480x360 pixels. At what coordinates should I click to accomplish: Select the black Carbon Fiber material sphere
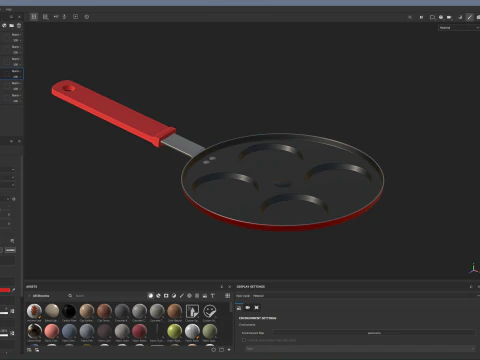pyautogui.click(x=69, y=311)
